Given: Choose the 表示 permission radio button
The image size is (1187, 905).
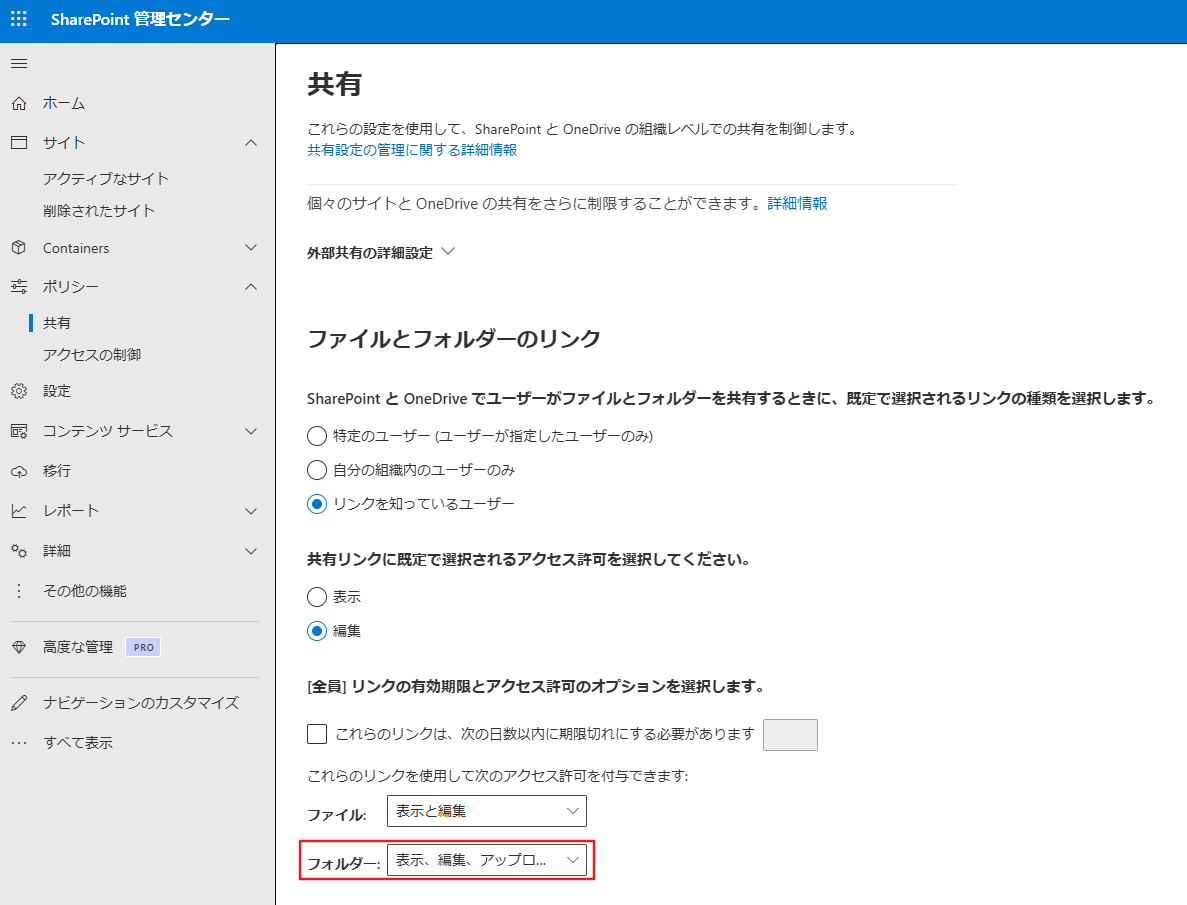Looking at the screenshot, I should (x=316, y=597).
